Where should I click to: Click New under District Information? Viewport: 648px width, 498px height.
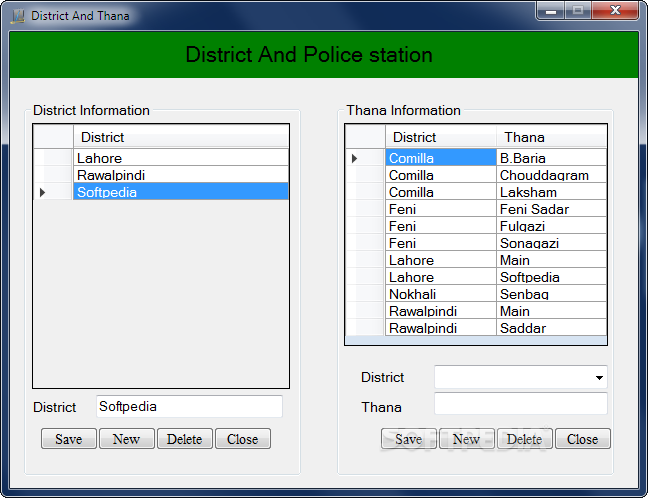[126, 439]
